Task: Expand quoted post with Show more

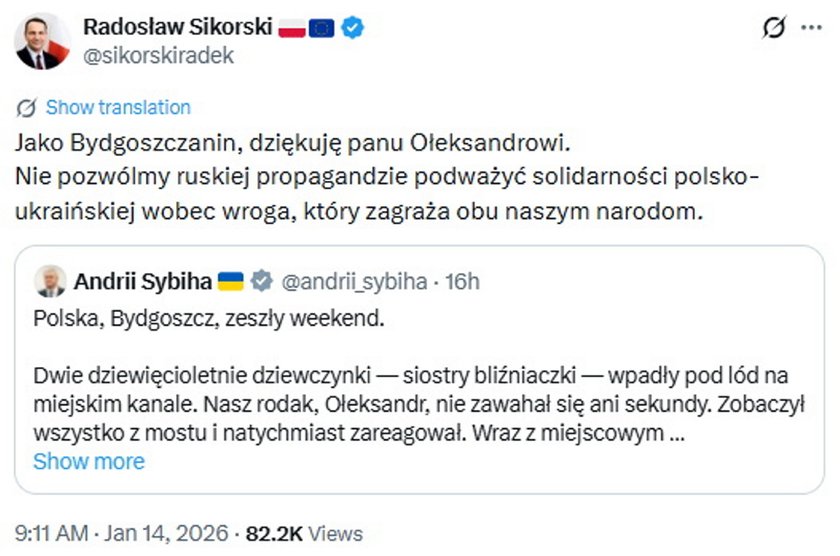Action: (x=89, y=461)
